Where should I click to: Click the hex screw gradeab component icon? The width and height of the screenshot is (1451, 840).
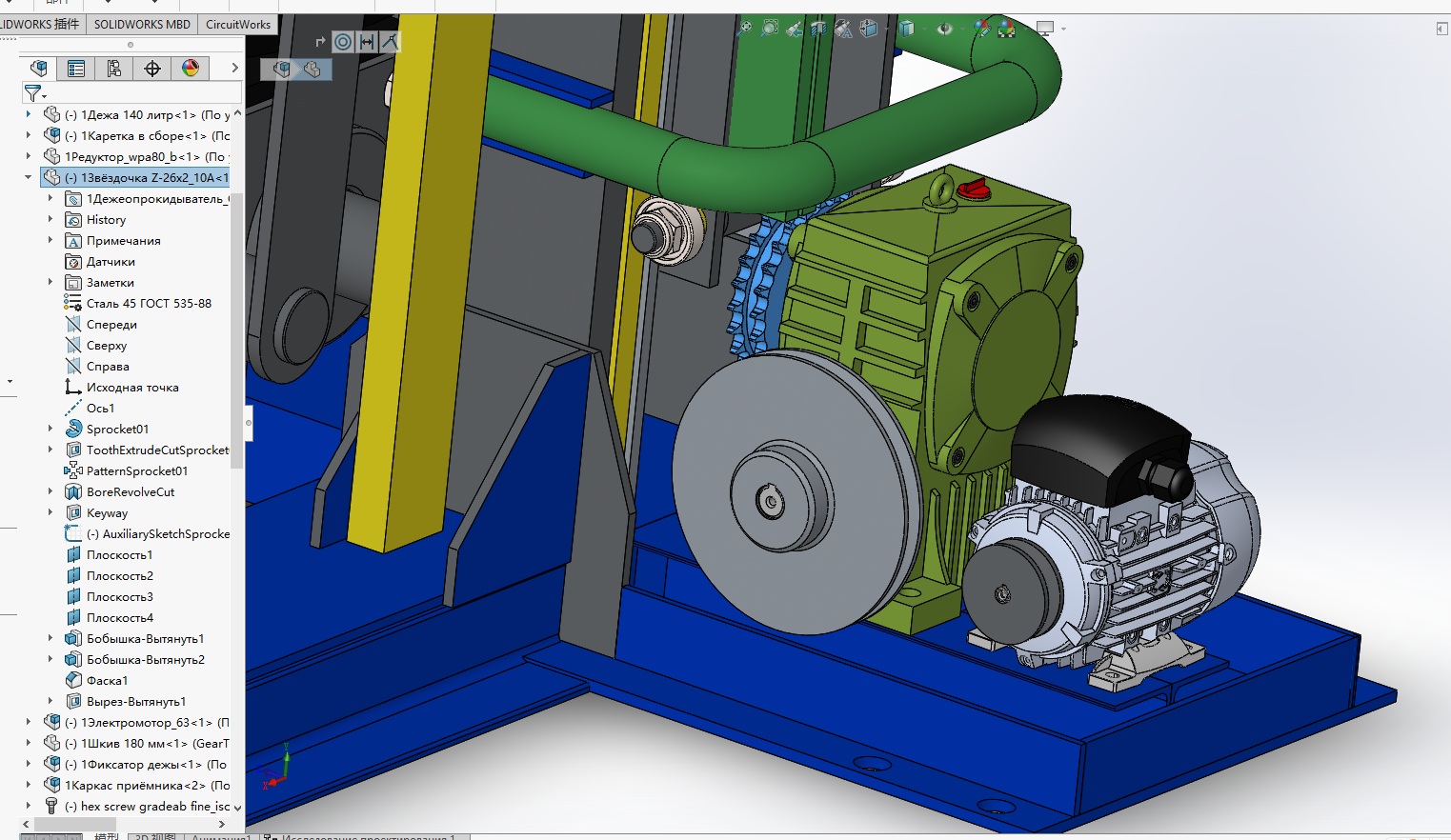pyautogui.click(x=51, y=806)
